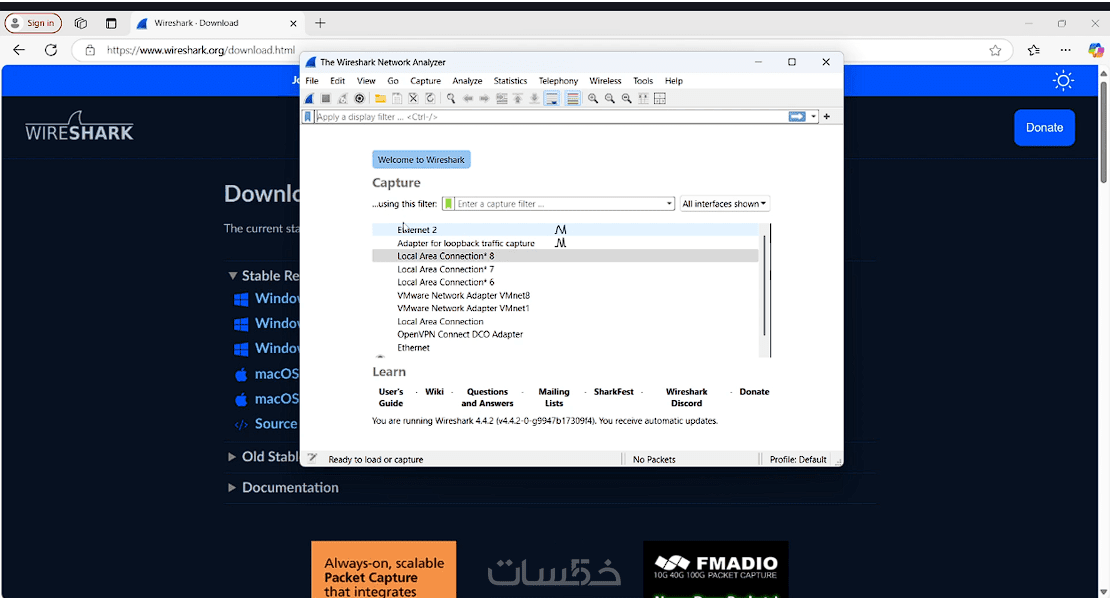Open the Help menu
This screenshot has width=1110, height=598.
[x=674, y=81]
